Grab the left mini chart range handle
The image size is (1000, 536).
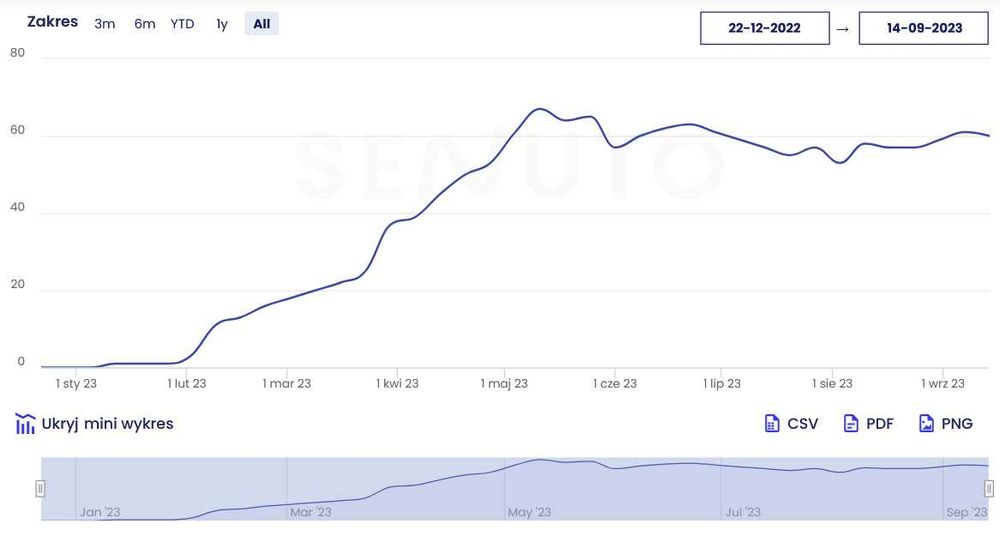(x=41, y=488)
